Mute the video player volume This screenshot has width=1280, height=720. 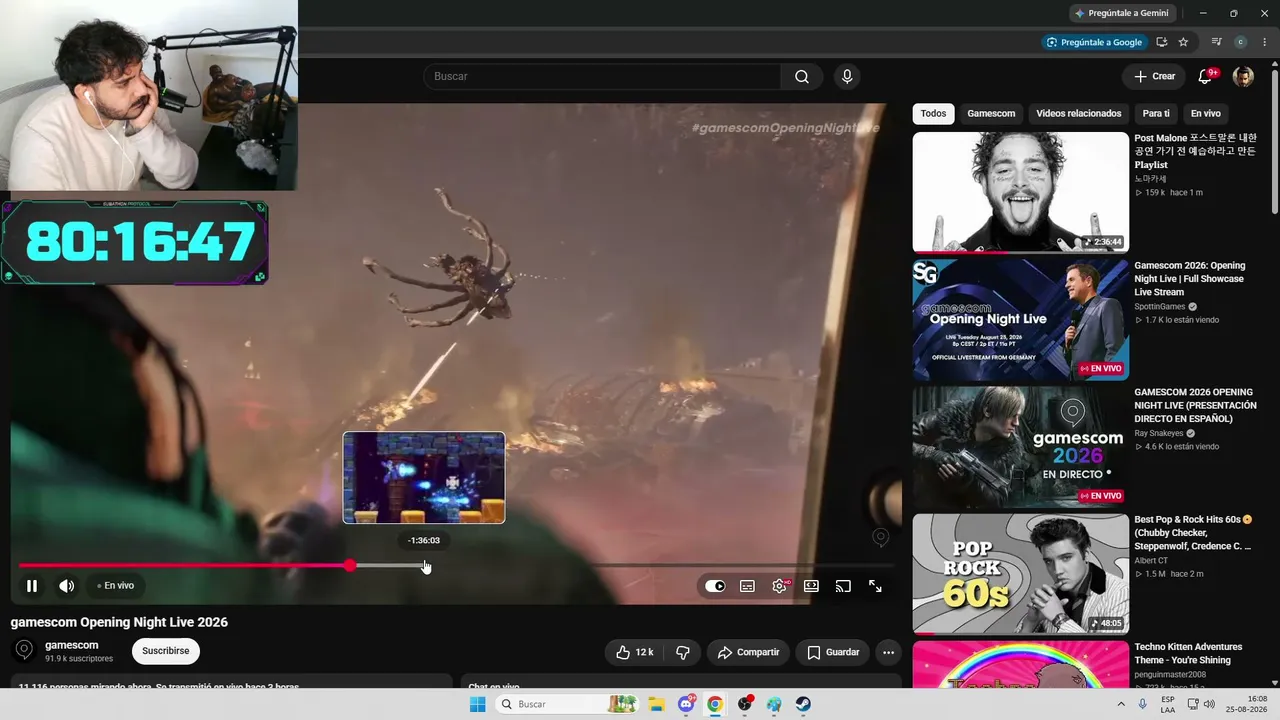pyautogui.click(x=66, y=586)
